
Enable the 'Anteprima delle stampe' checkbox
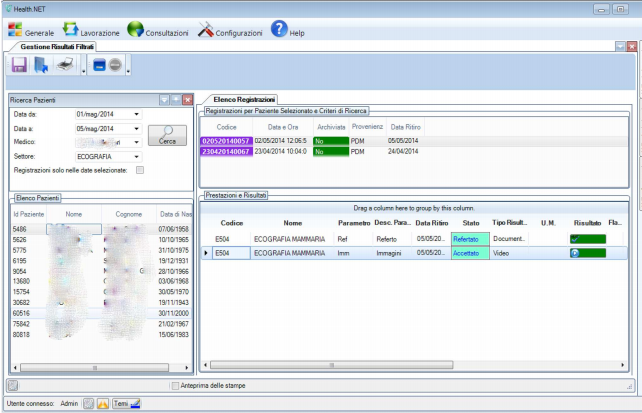coord(174,385)
